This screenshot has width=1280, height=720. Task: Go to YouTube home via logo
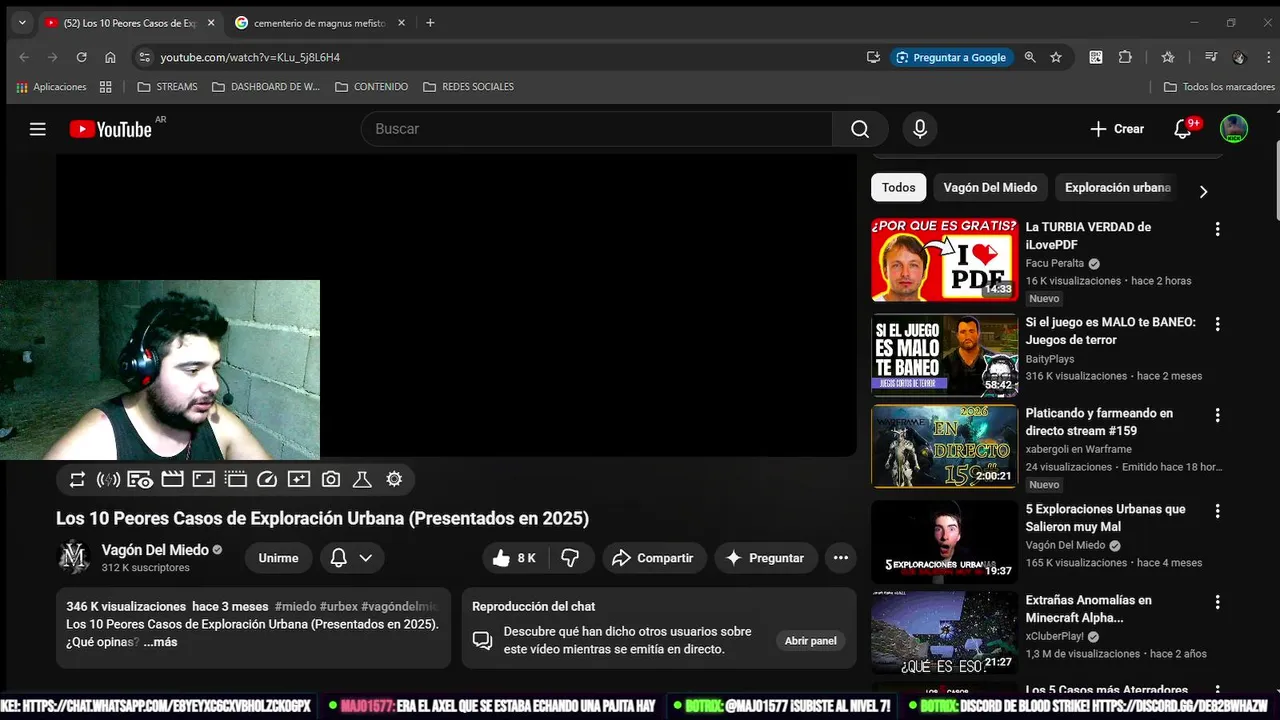[110, 129]
